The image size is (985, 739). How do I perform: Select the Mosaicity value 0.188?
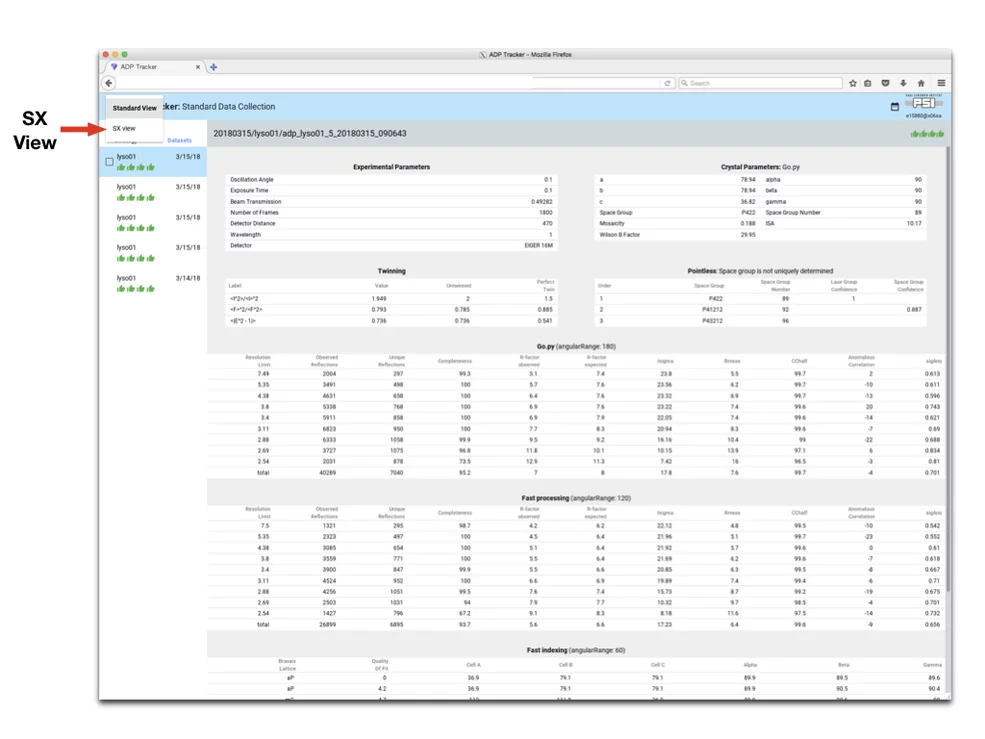click(748, 224)
